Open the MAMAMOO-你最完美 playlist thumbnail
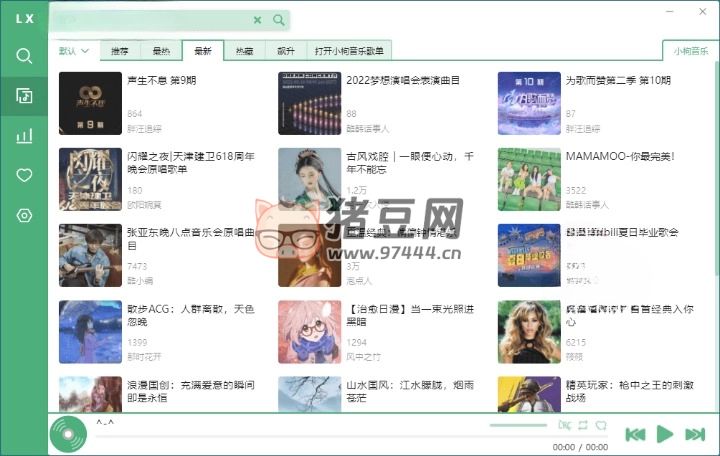 coord(529,180)
